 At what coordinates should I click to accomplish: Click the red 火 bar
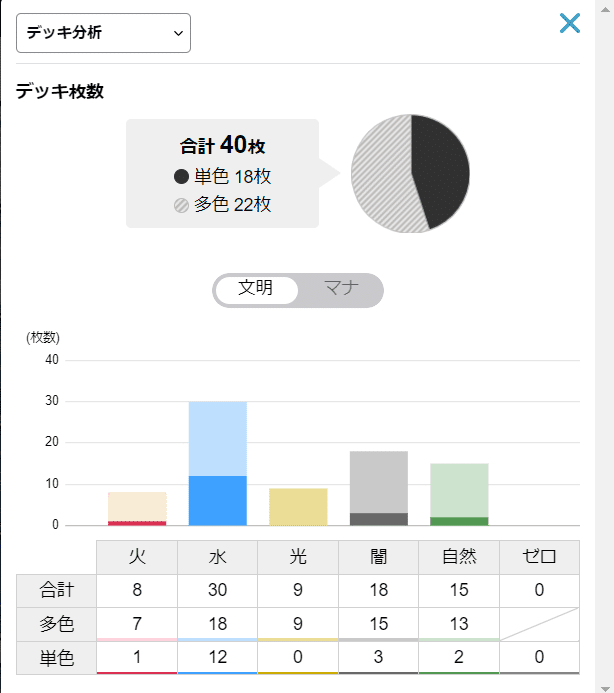[x=137, y=510]
